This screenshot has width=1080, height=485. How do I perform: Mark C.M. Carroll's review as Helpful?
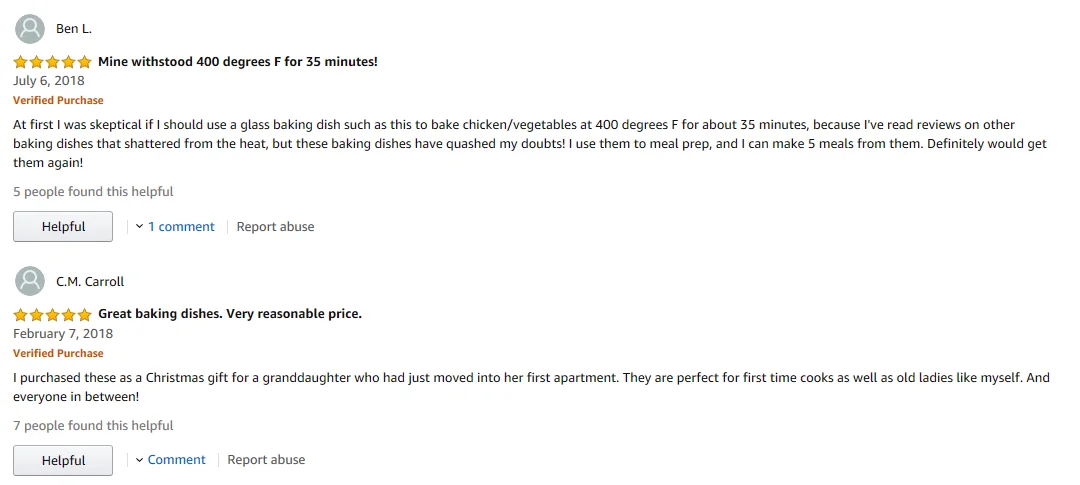pos(63,460)
